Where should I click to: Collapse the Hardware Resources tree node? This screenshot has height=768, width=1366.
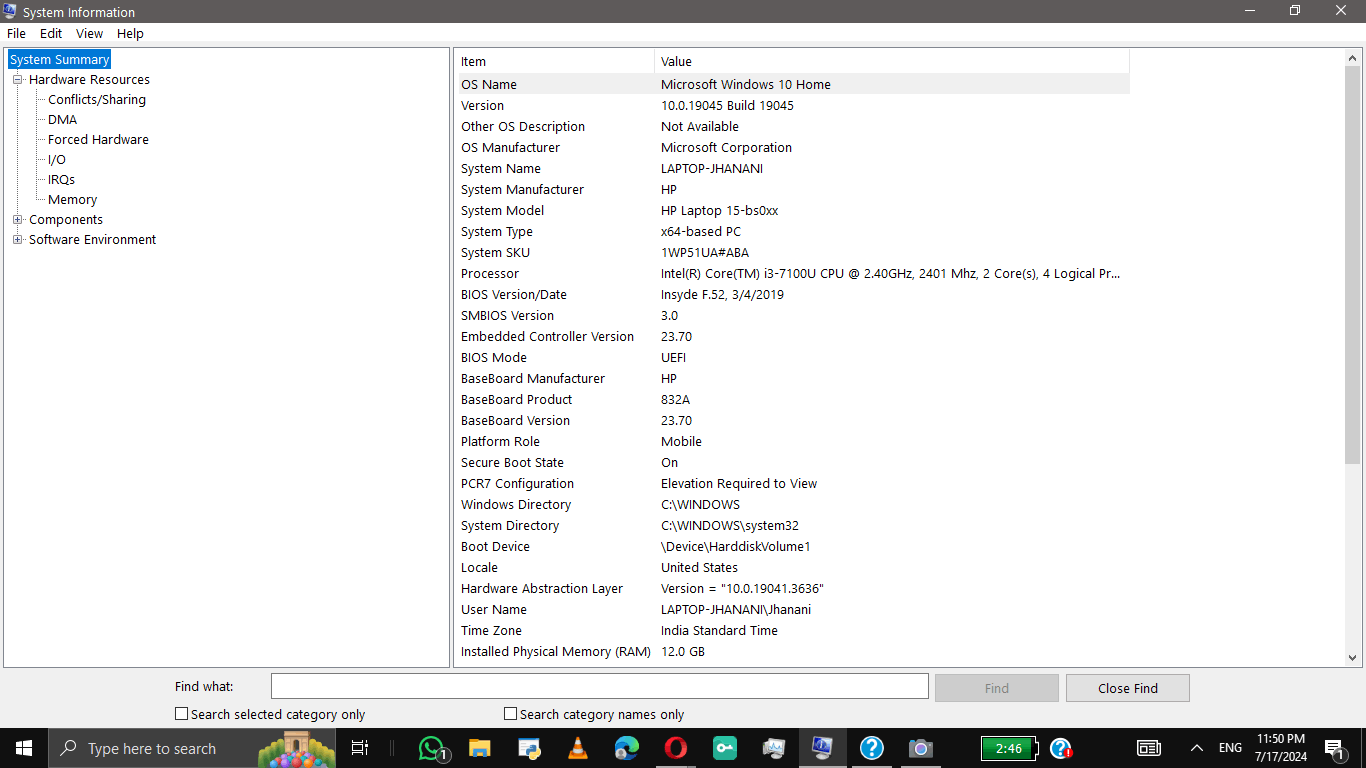[17, 79]
